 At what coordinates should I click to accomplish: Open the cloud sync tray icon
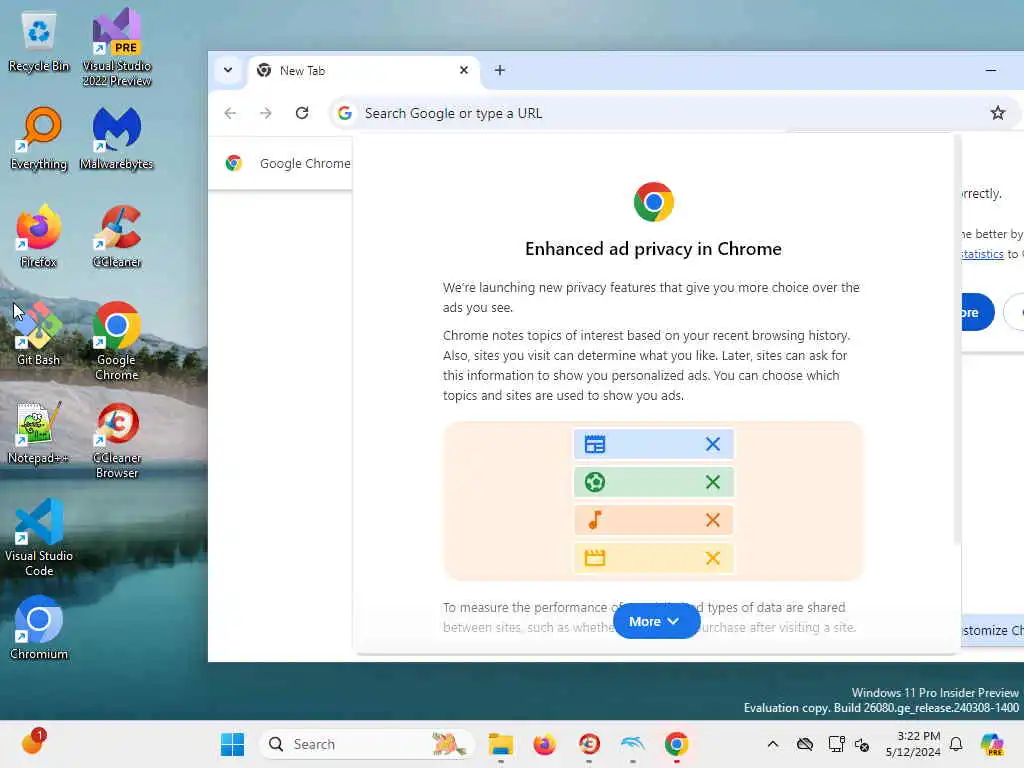(x=805, y=744)
